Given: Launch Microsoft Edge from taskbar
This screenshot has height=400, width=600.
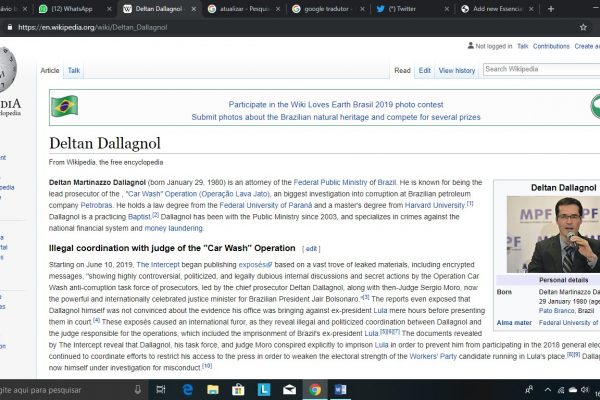Looking at the screenshot, I should [188, 390].
